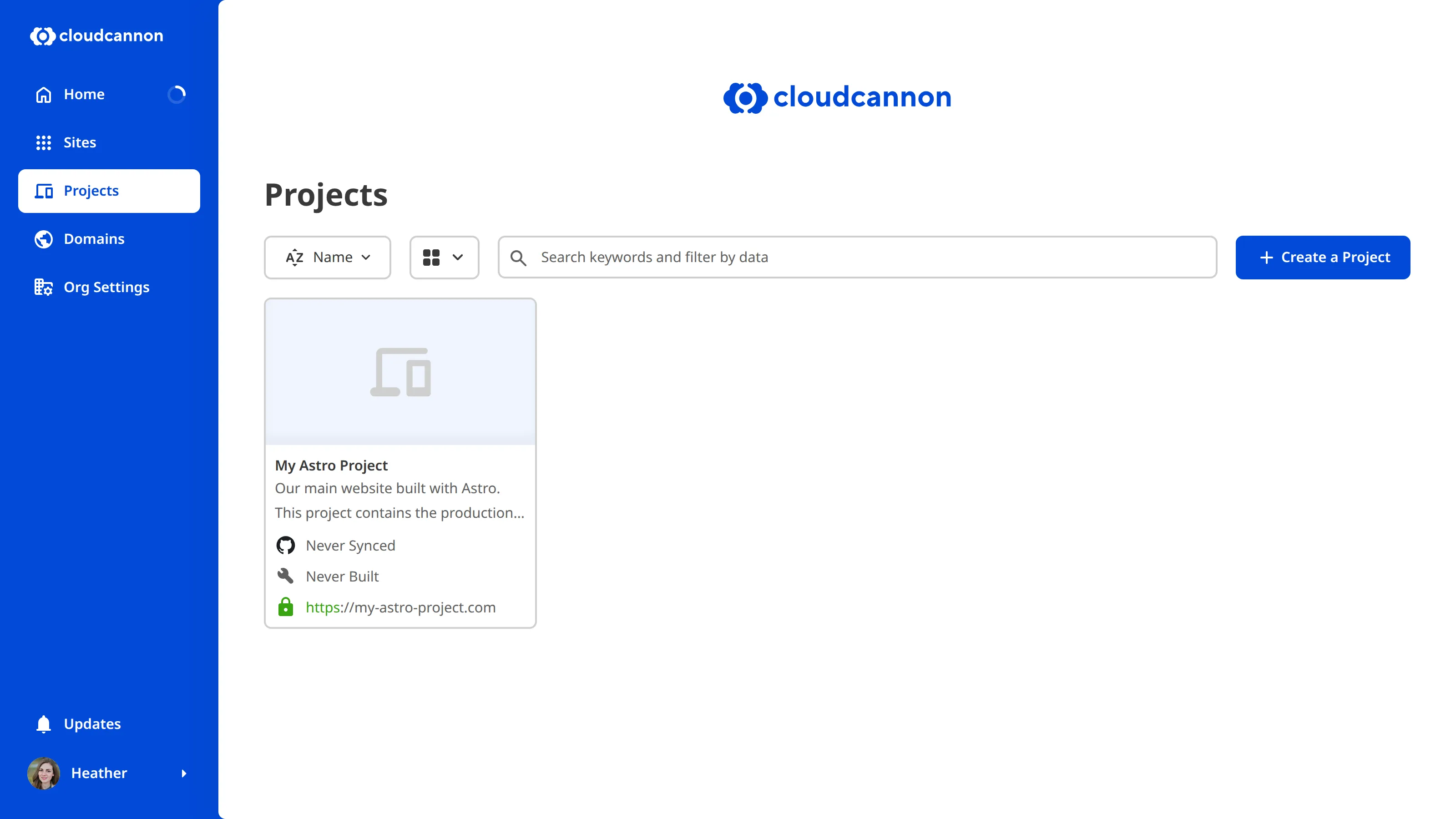Open Domains using the globe icon
Screen dimensions: 1456x819
point(44,238)
